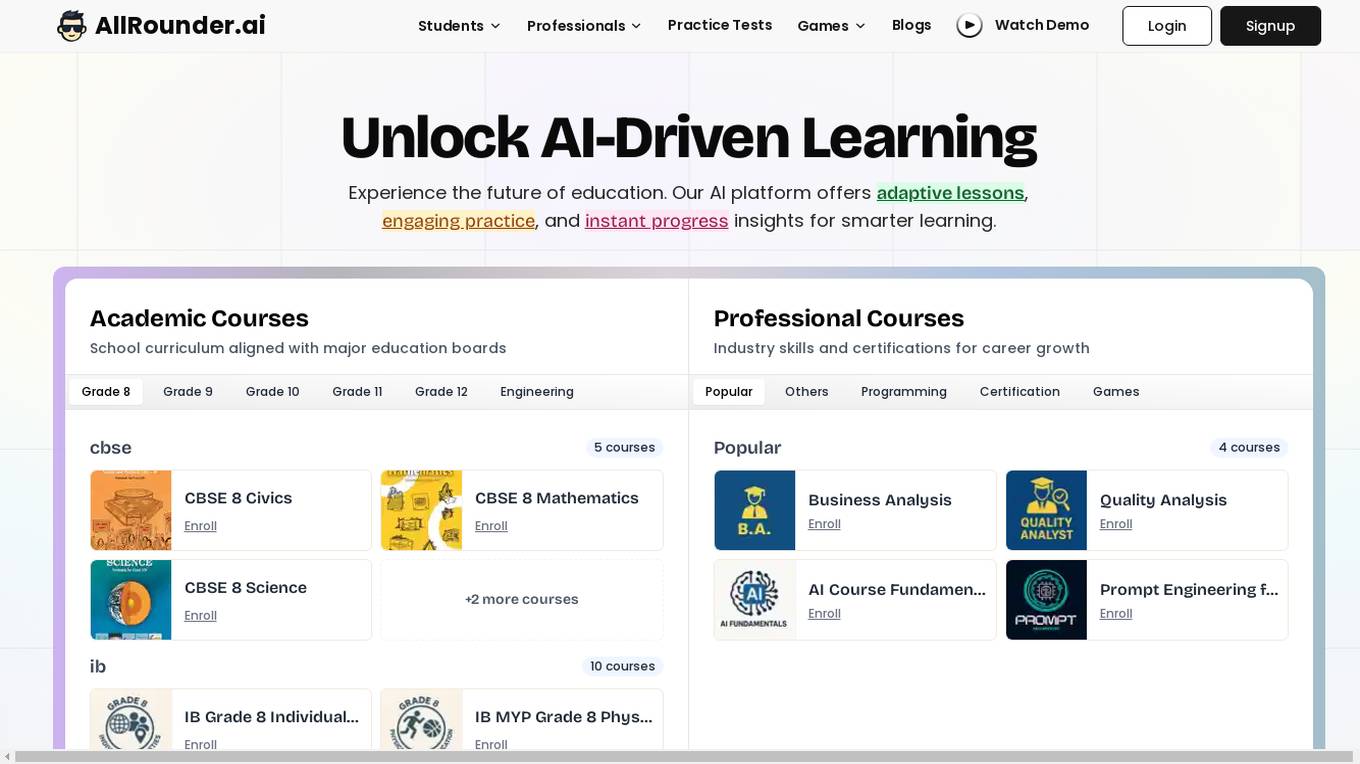
Task: Click the AI Course Fundamen... title
Action: pos(897,590)
